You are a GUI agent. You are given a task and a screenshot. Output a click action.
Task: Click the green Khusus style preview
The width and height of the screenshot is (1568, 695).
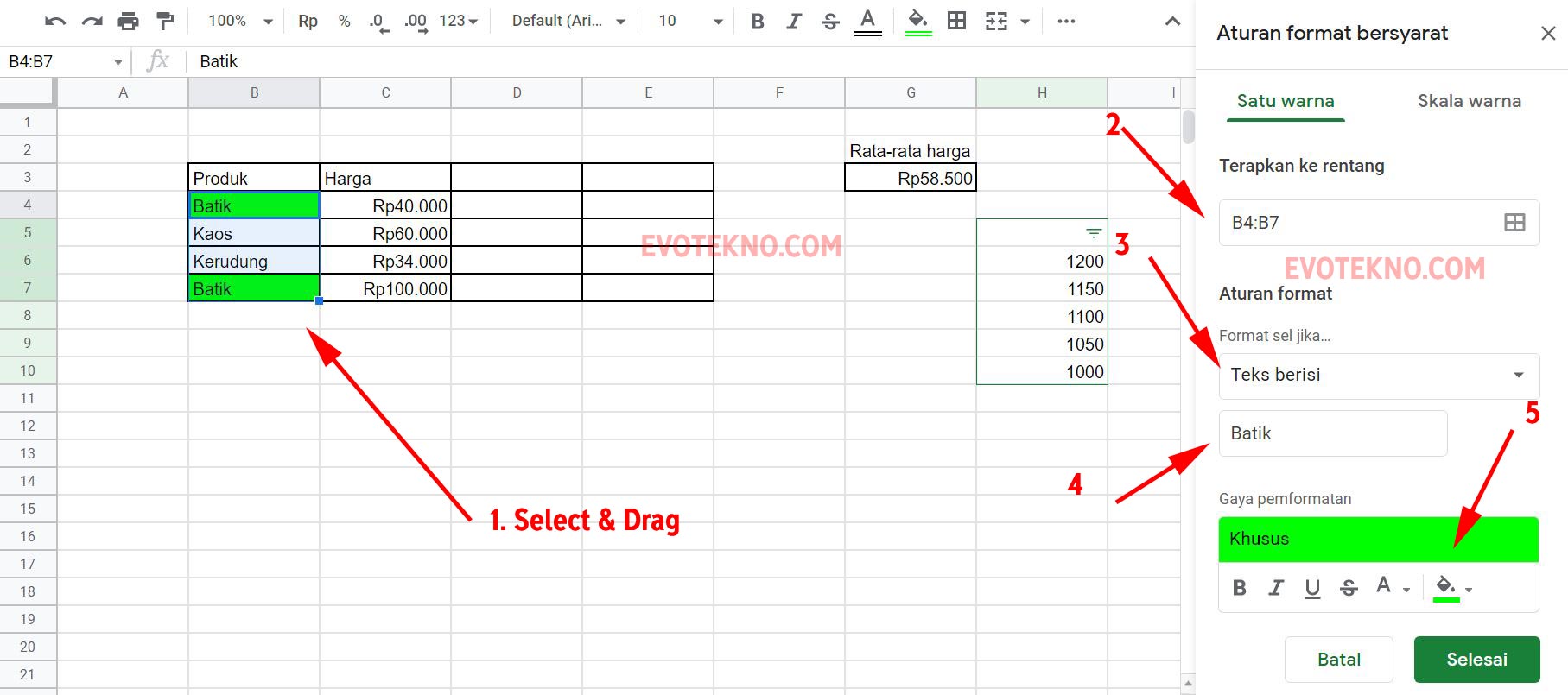[1378, 539]
